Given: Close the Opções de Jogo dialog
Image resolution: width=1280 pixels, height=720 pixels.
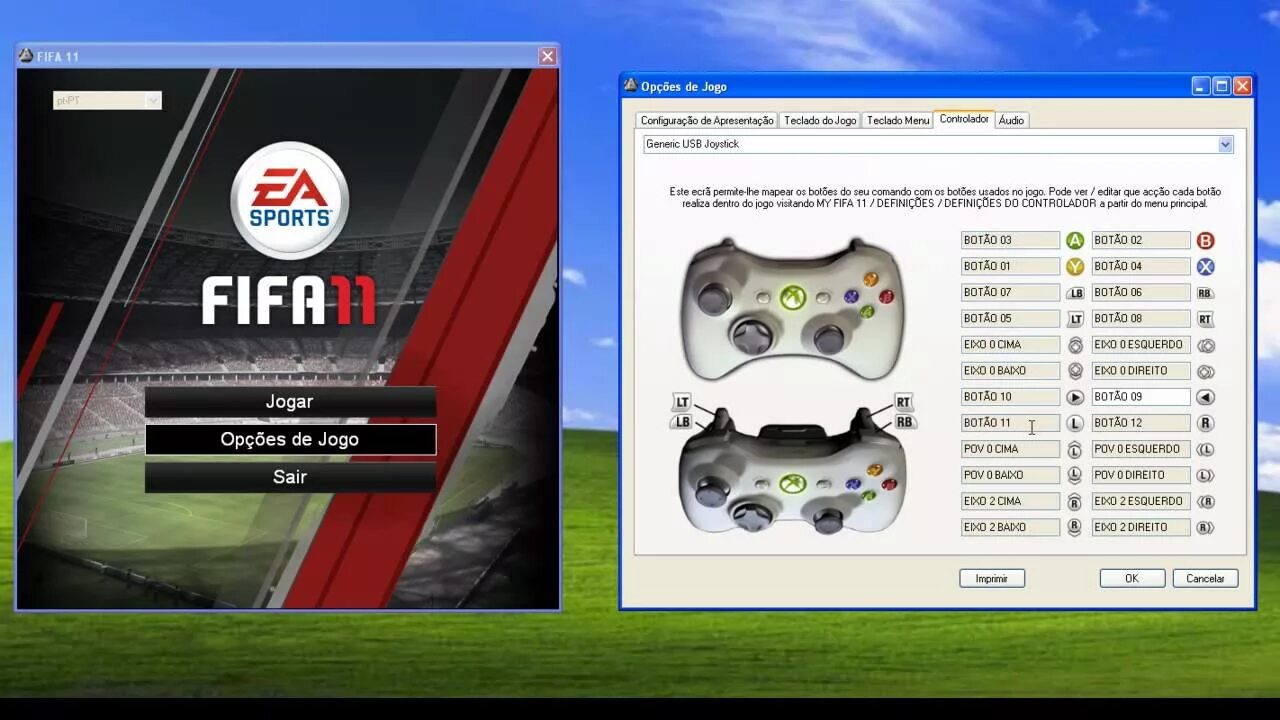Looking at the screenshot, I should tap(1242, 86).
